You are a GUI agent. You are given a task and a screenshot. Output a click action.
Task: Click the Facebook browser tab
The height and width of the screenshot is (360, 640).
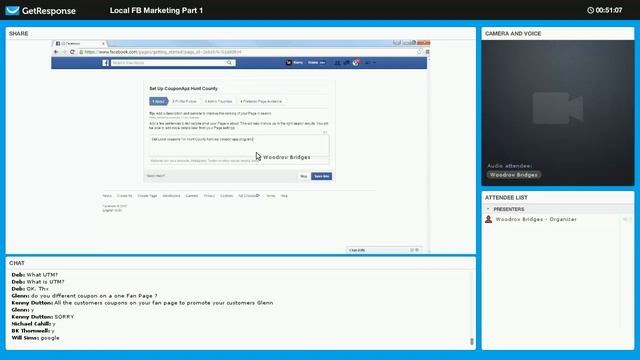[x=80, y=43]
